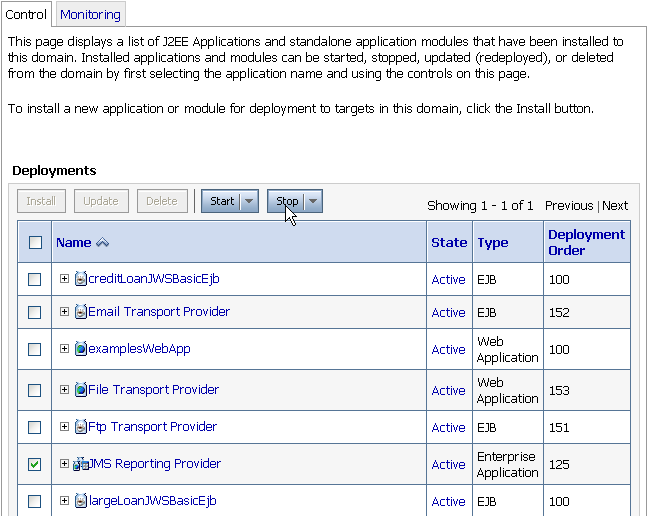Select the Control tab
The image size is (647, 516).
26,15
